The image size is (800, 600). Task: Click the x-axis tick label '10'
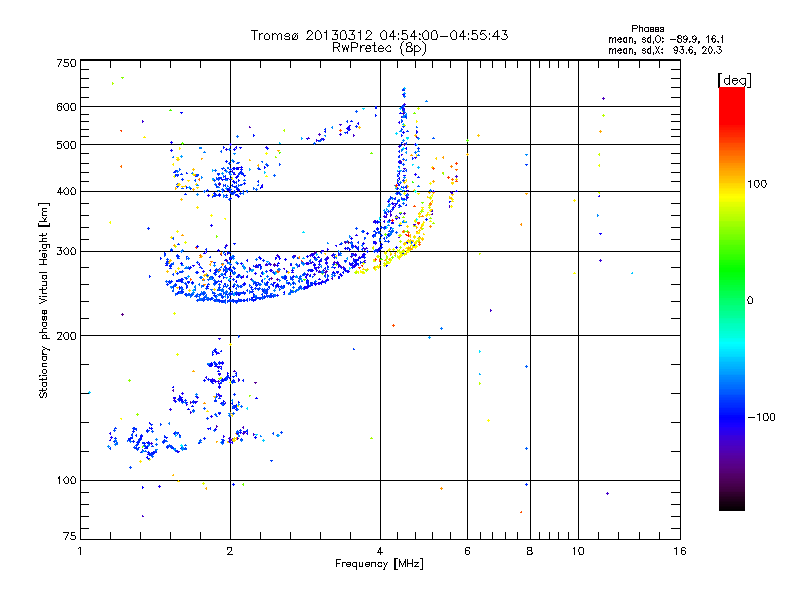click(578, 551)
